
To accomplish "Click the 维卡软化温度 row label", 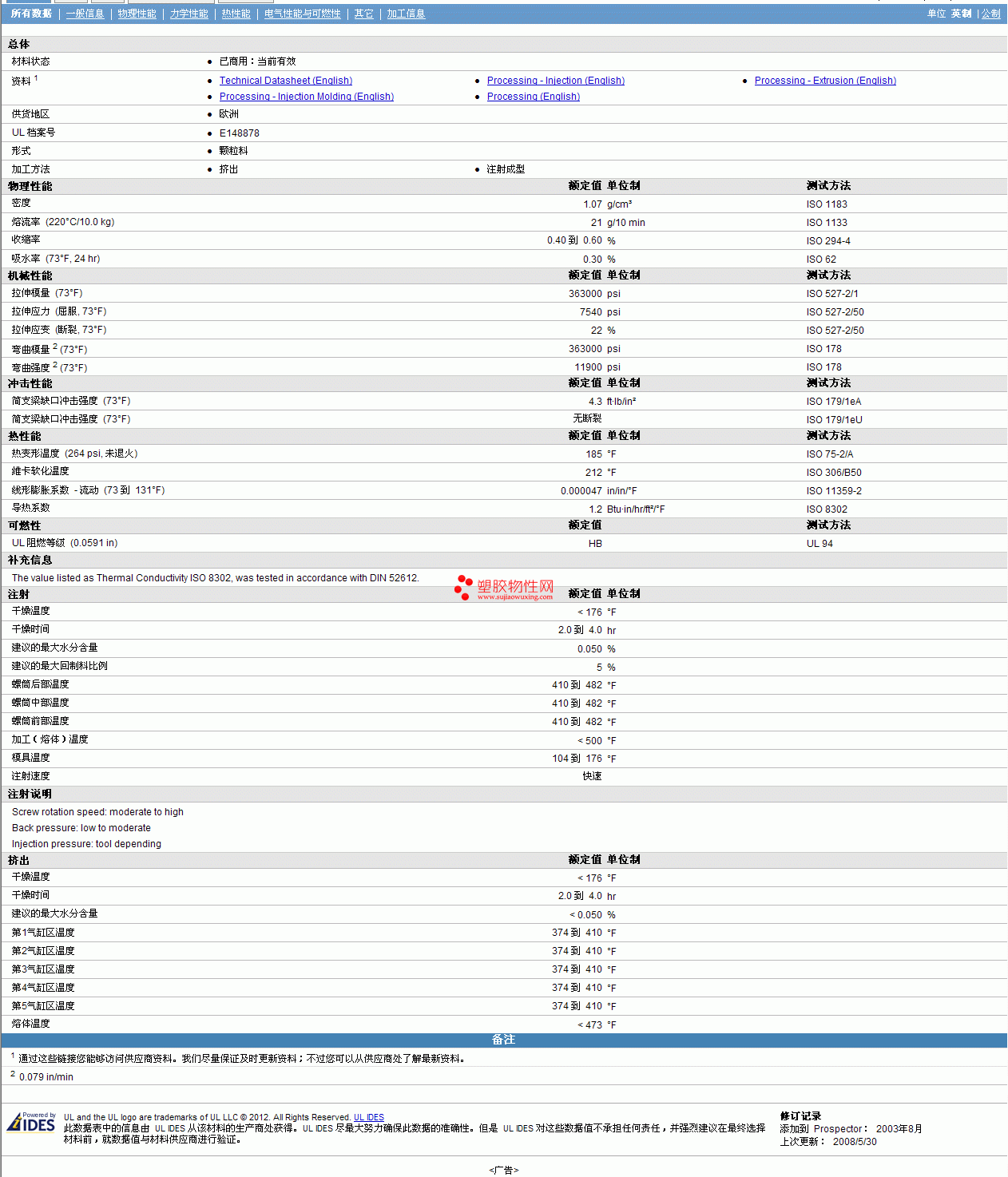I will coord(41,471).
